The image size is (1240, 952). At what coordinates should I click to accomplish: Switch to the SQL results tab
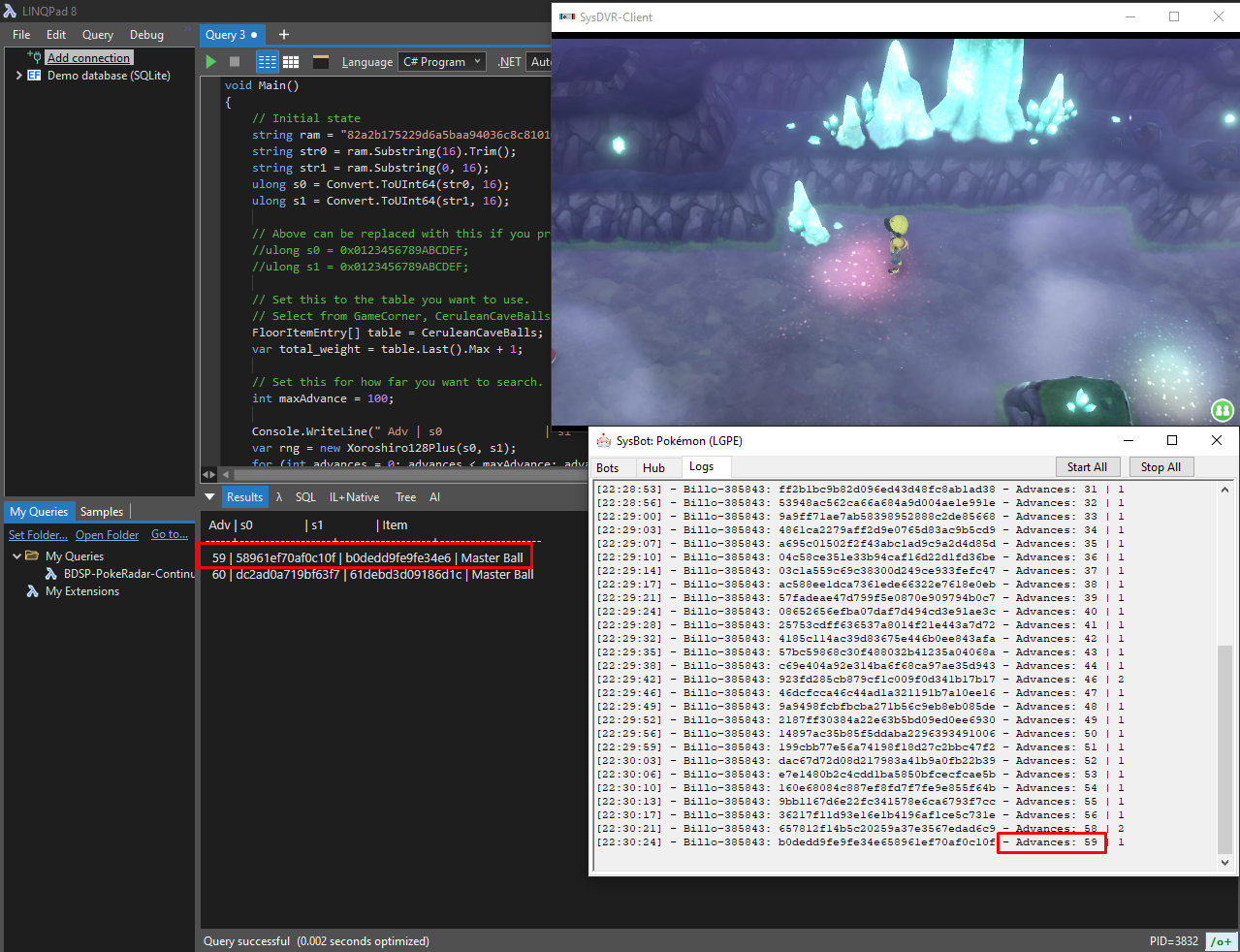pos(305,496)
